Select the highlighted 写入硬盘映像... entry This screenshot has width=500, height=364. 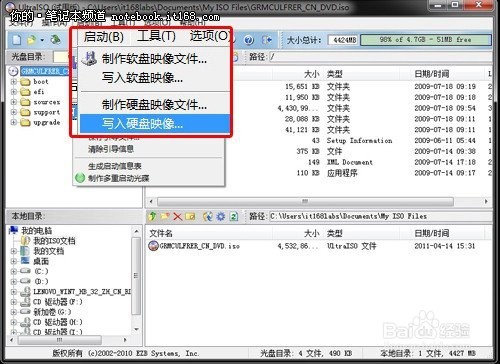(x=155, y=124)
